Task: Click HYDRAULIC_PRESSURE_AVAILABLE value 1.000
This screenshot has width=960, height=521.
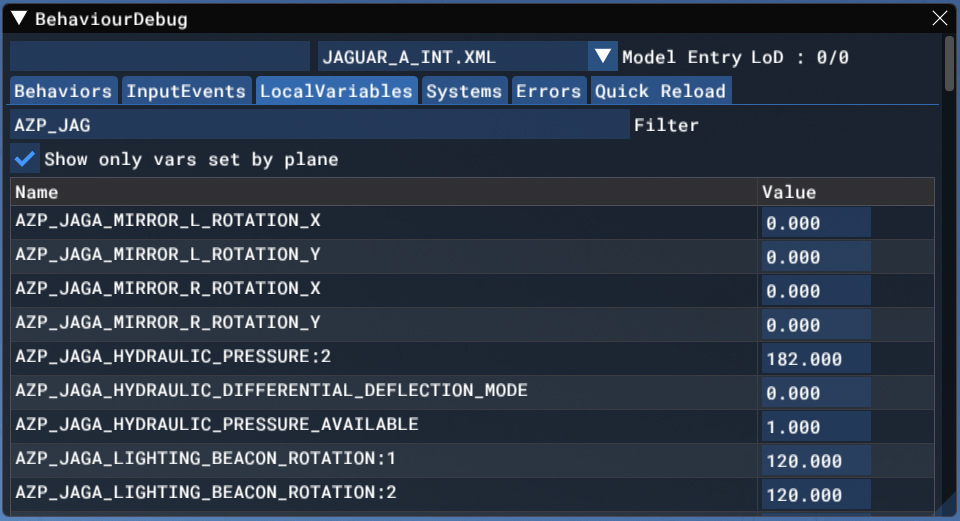Action: [x=815, y=427]
